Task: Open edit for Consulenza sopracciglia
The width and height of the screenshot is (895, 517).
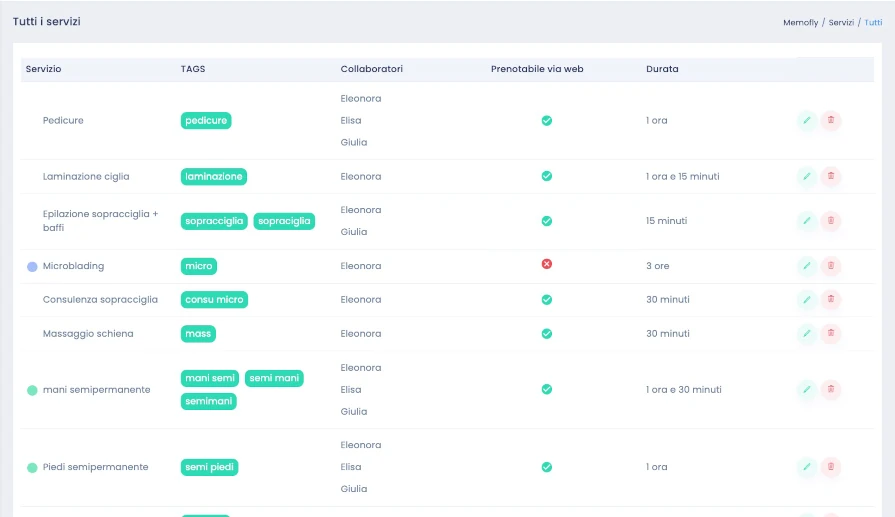Action: 807,300
